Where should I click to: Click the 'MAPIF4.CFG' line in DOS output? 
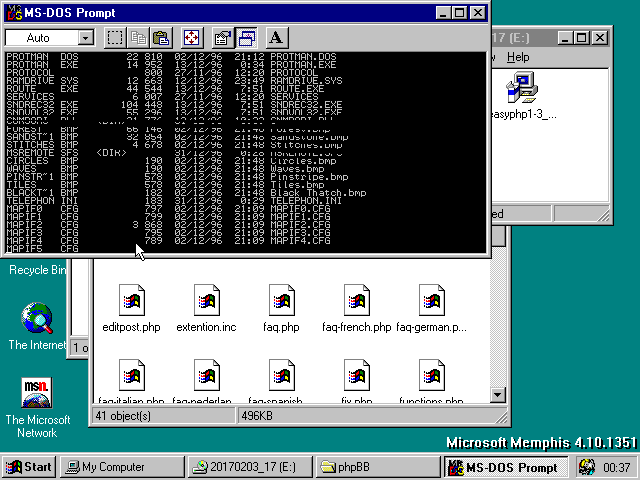tap(168, 241)
